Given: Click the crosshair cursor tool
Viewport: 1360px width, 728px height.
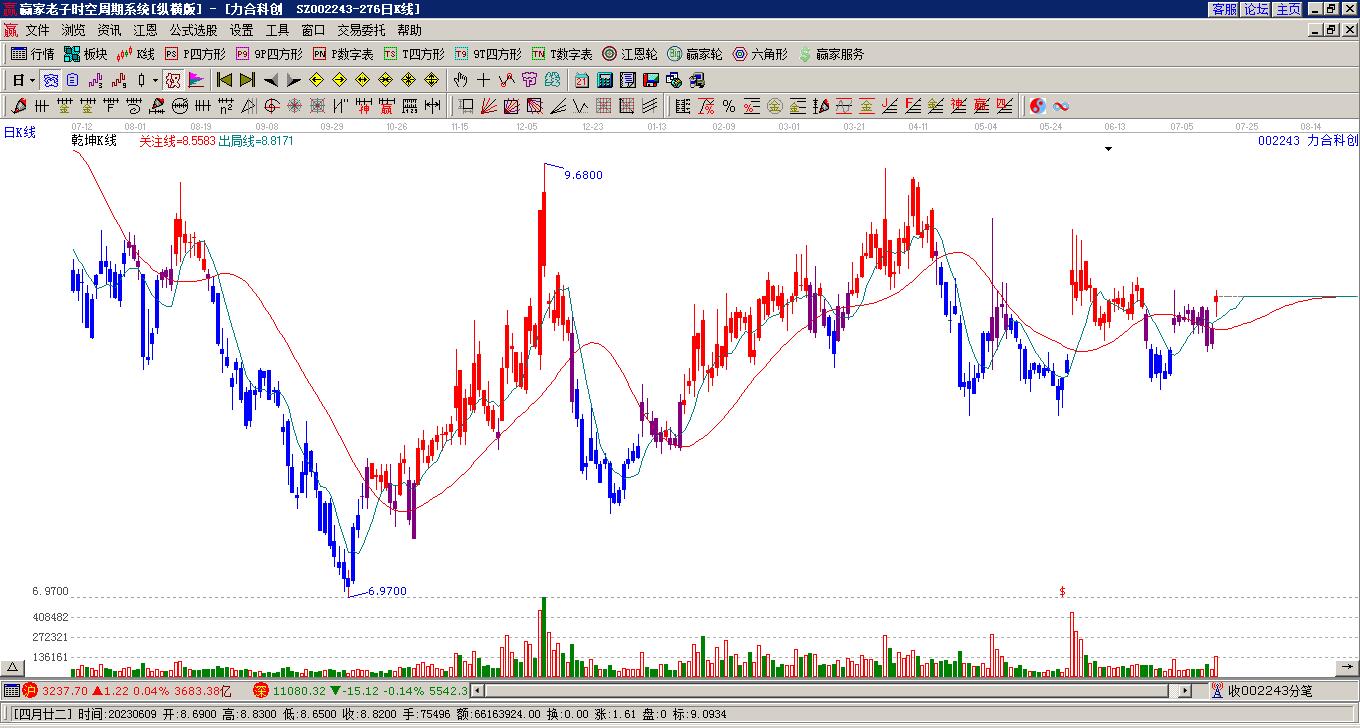Looking at the screenshot, I should [x=484, y=80].
